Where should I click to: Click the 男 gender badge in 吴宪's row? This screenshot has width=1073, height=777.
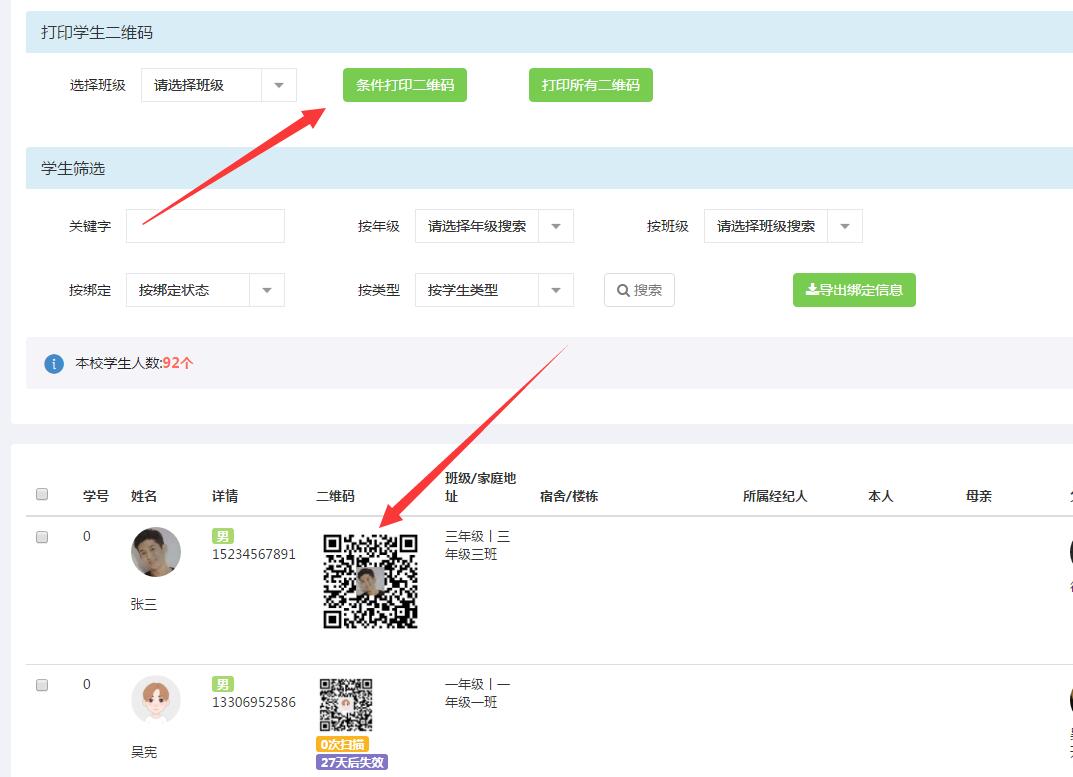coord(222,684)
